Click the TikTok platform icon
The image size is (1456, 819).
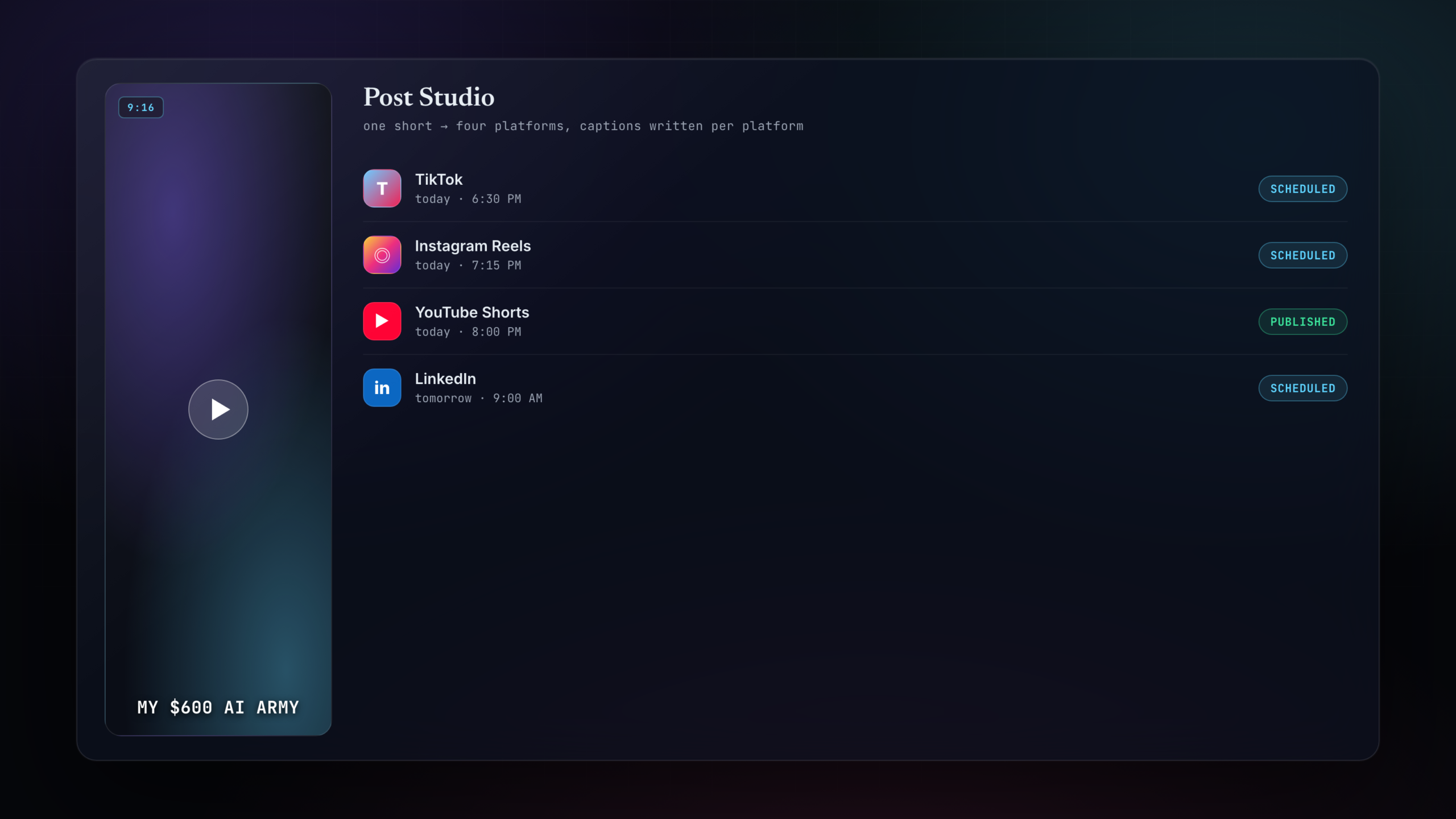(382, 188)
